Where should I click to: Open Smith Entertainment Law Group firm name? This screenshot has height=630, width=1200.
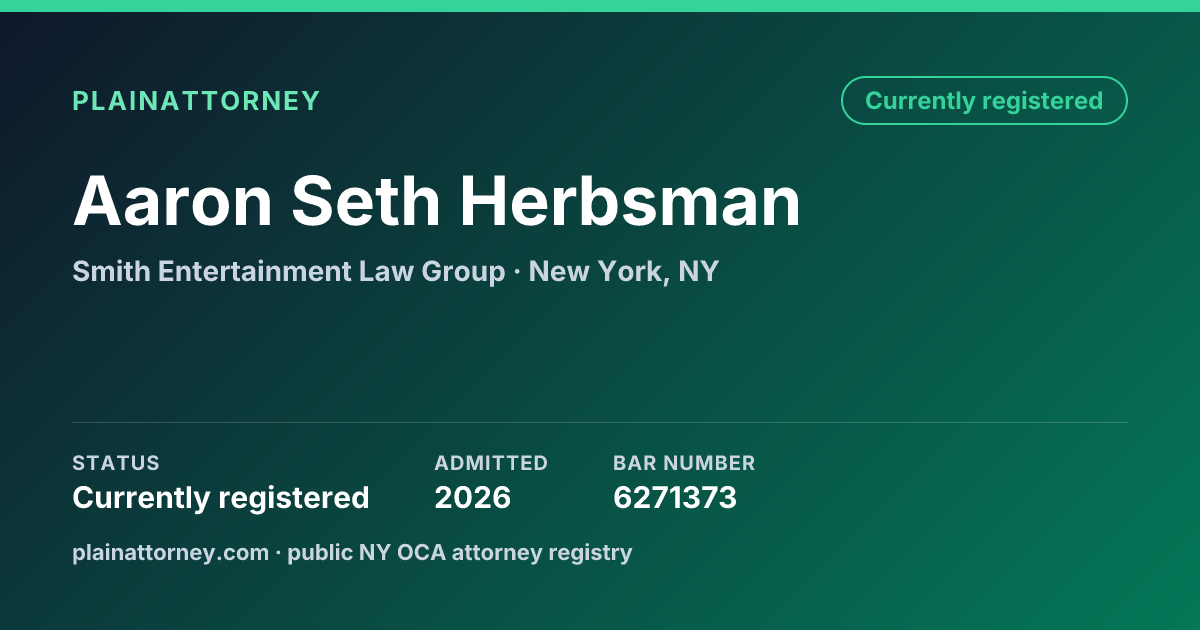(x=289, y=271)
